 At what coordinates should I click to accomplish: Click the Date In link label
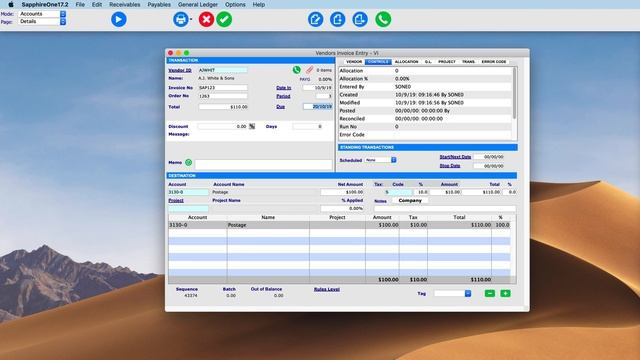tap(284, 88)
